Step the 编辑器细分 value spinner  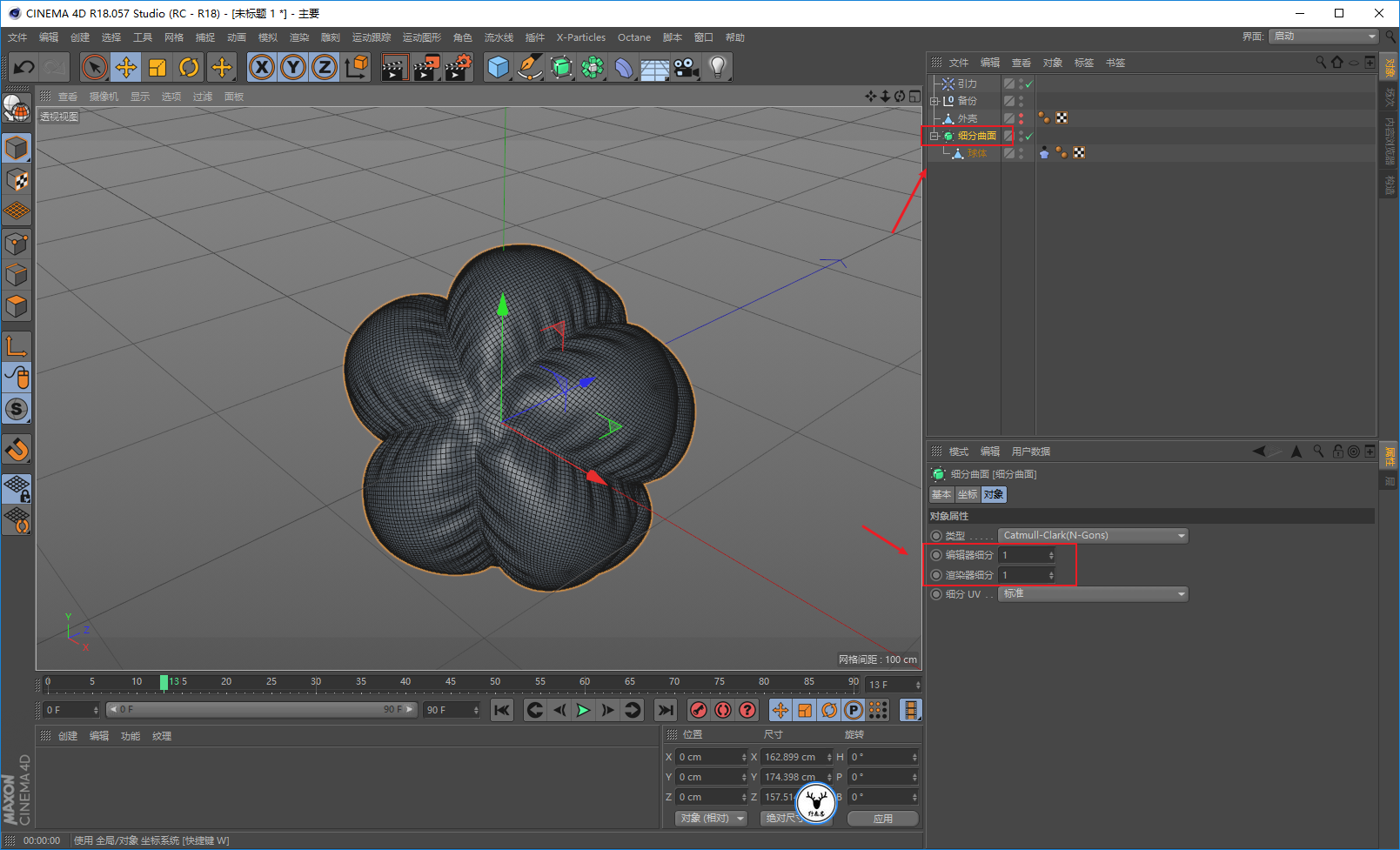[1051, 555]
